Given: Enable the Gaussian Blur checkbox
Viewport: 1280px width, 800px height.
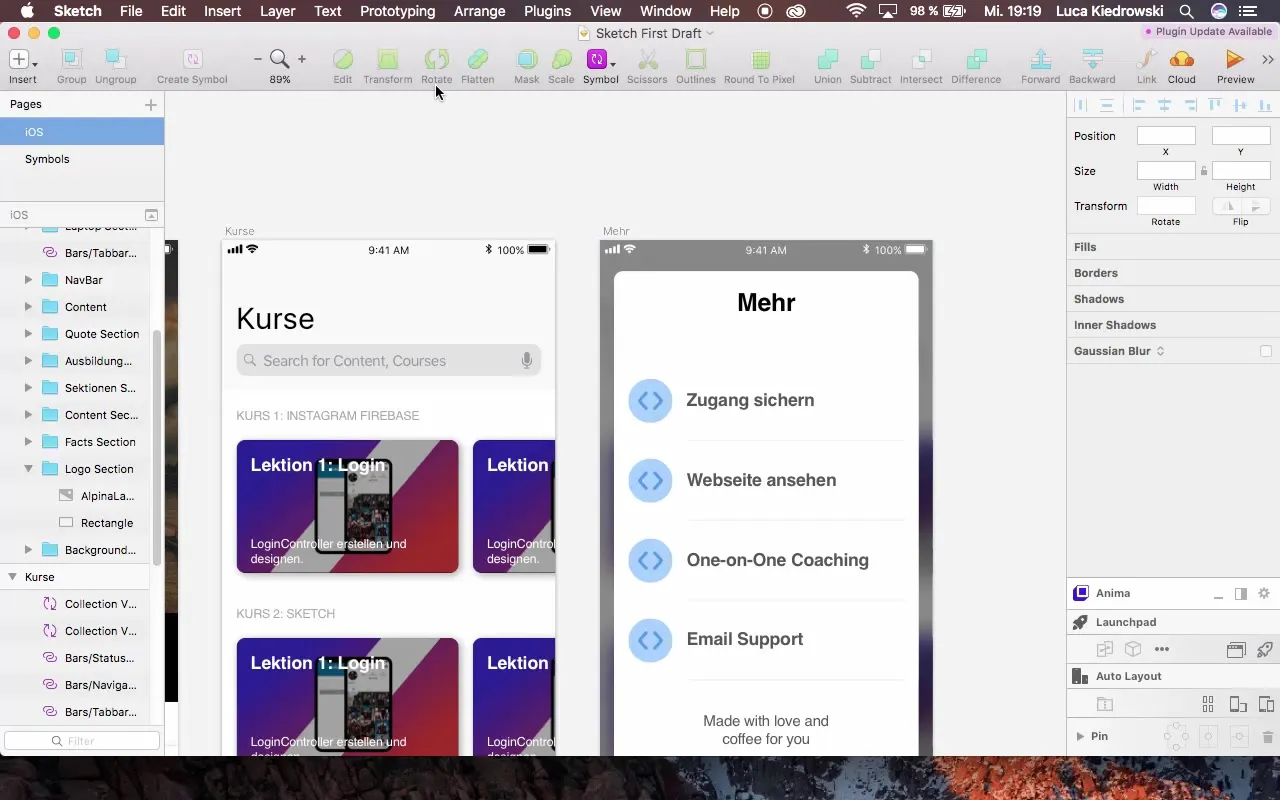Looking at the screenshot, I should pos(1266,351).
